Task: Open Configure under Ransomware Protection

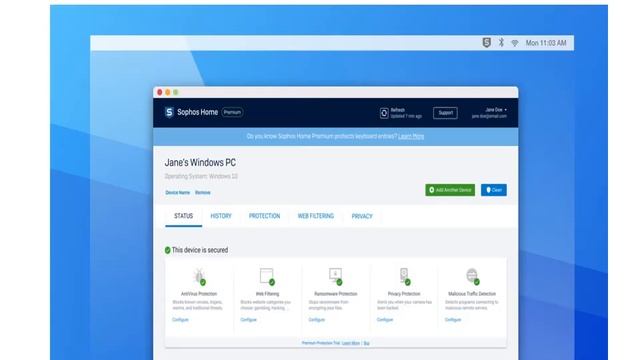Action: tap(317, 320)
